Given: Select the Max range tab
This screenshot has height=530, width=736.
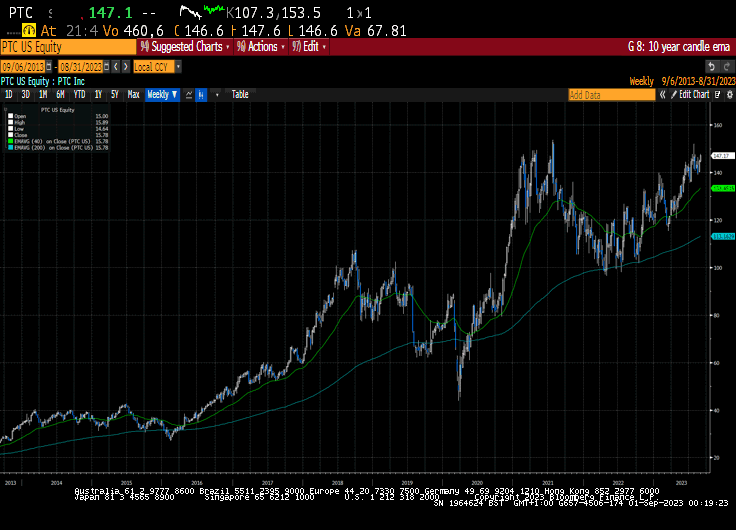Looking at the screenshot, I should (133, 95).
